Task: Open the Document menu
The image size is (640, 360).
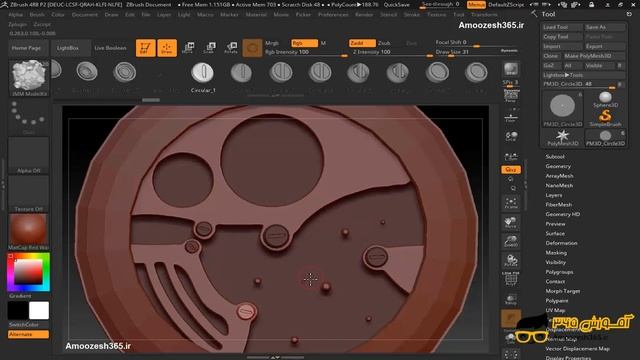Action: tap(84, 14)
